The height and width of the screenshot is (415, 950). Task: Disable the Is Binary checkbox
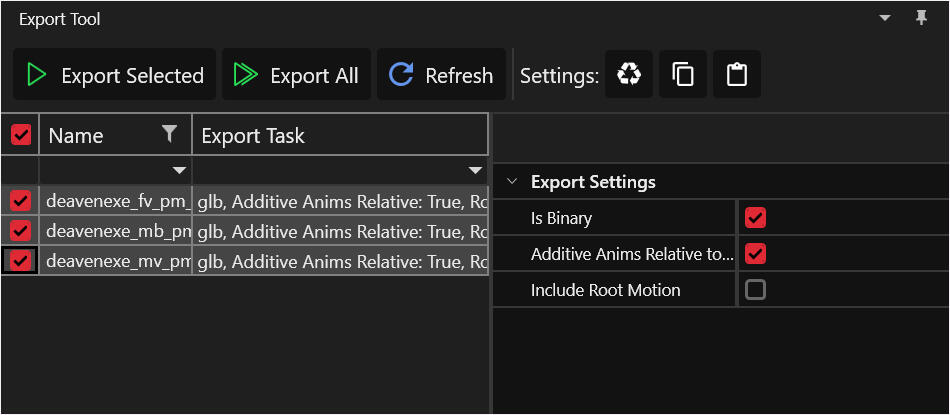(756, 218)
